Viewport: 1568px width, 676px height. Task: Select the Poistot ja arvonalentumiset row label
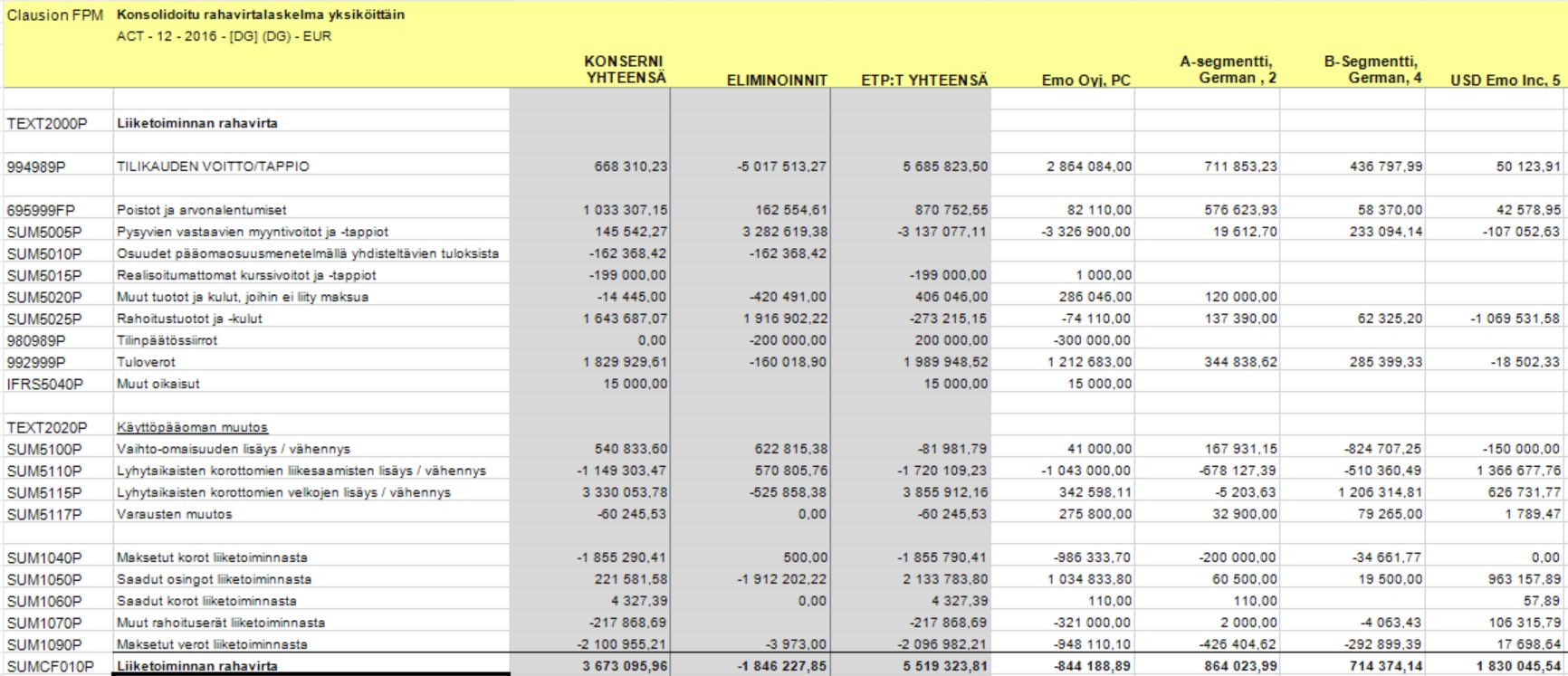pyautogui.click(x=203, y=210)
